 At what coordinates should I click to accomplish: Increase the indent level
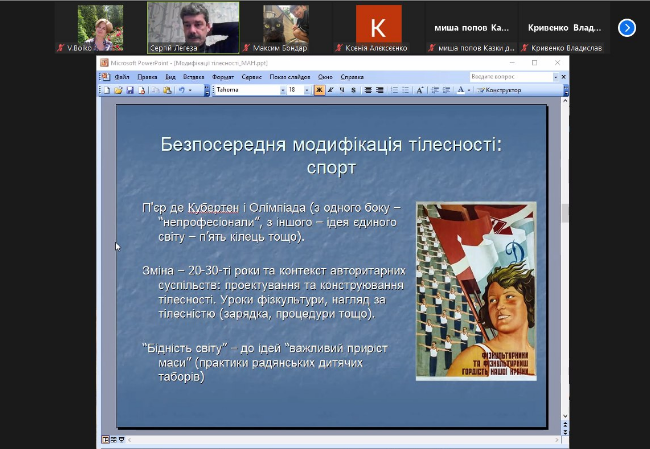click(446, 90)
